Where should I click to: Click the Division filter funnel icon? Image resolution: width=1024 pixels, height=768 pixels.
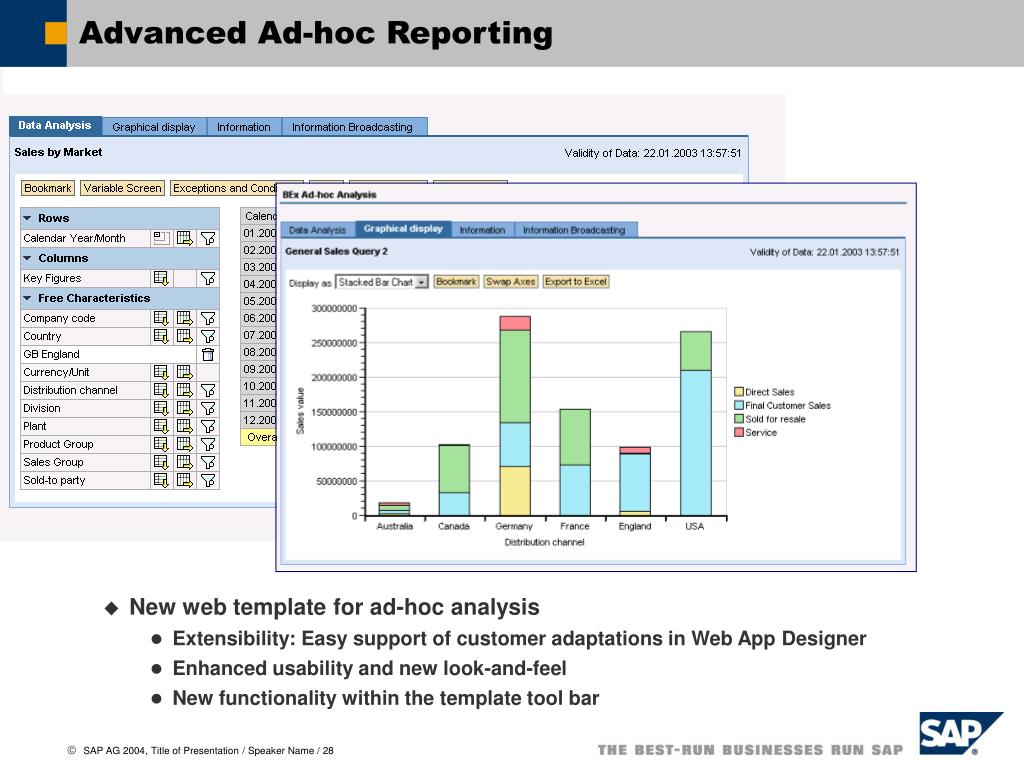[x=208, y=408]
